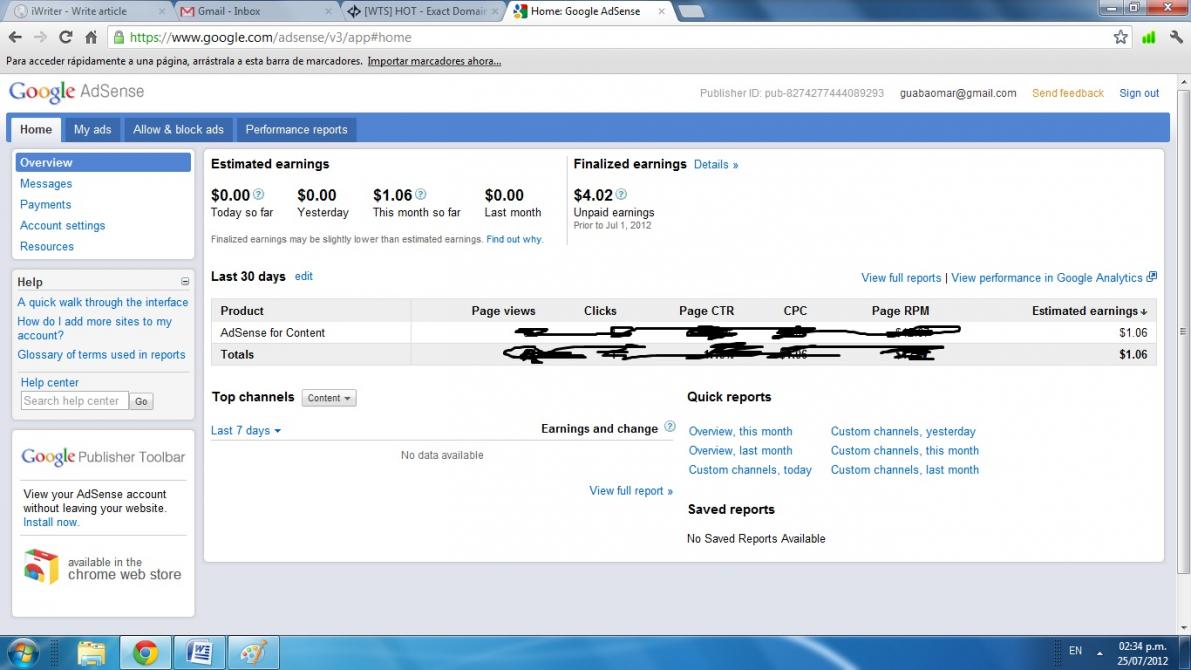Close the Home: Google AdSense tab
The height and width of the screenshot is (670, 1191).
click(x=662, y=11)
